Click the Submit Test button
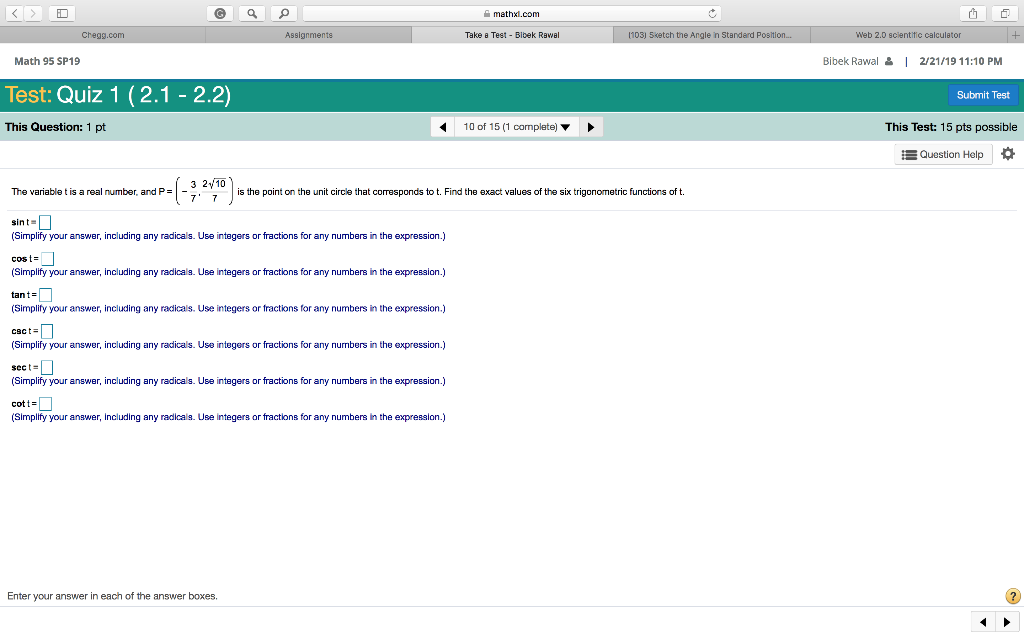 click(x=983, y=95)
